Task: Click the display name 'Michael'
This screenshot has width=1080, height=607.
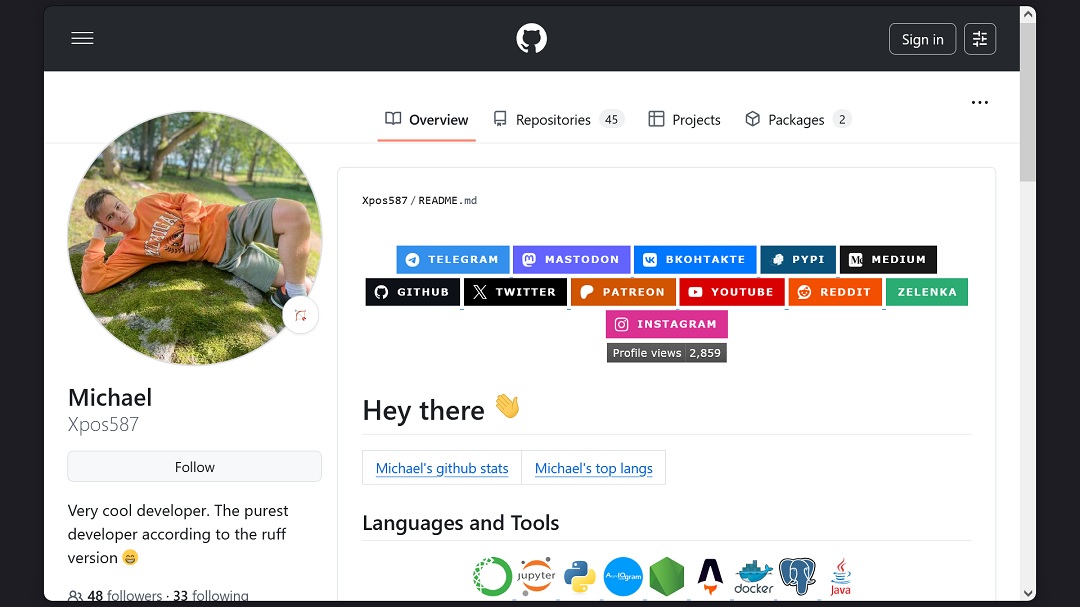Action: [110, 398]
